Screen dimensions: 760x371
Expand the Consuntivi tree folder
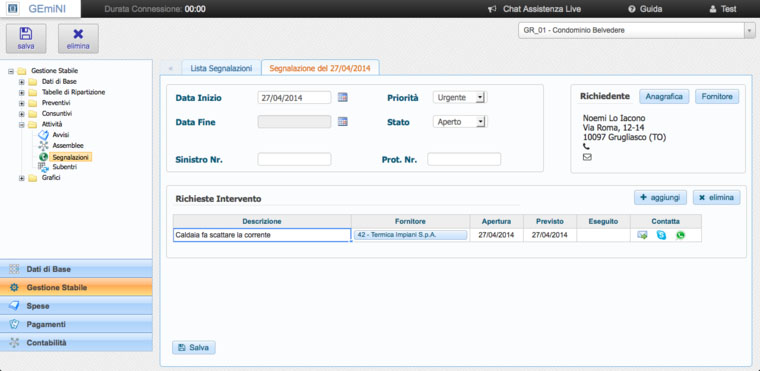point(21,113)
